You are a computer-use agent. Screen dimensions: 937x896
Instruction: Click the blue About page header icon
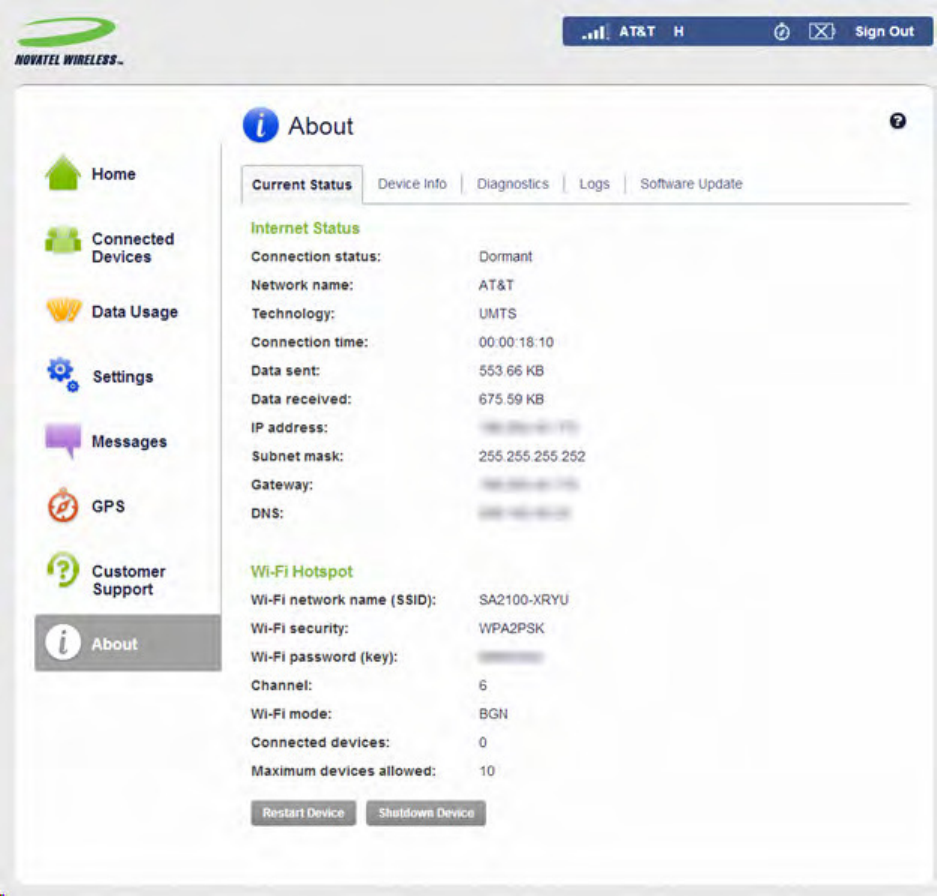(261, 125)
